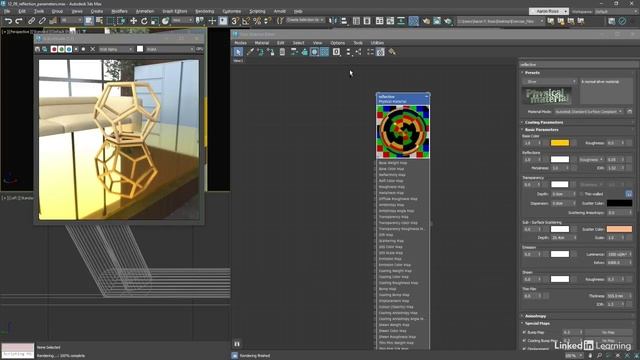Screen dimensions: 640x360
Task: Open Render Setup from main toolbar
Action: pos(426,21)
